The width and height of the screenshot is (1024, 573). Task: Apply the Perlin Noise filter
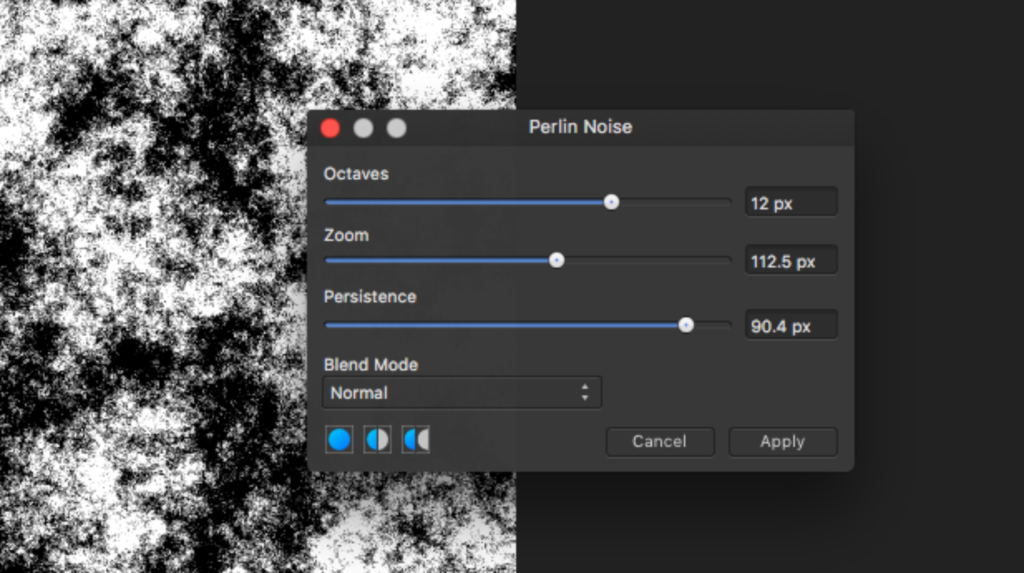[x=782, y=442]
